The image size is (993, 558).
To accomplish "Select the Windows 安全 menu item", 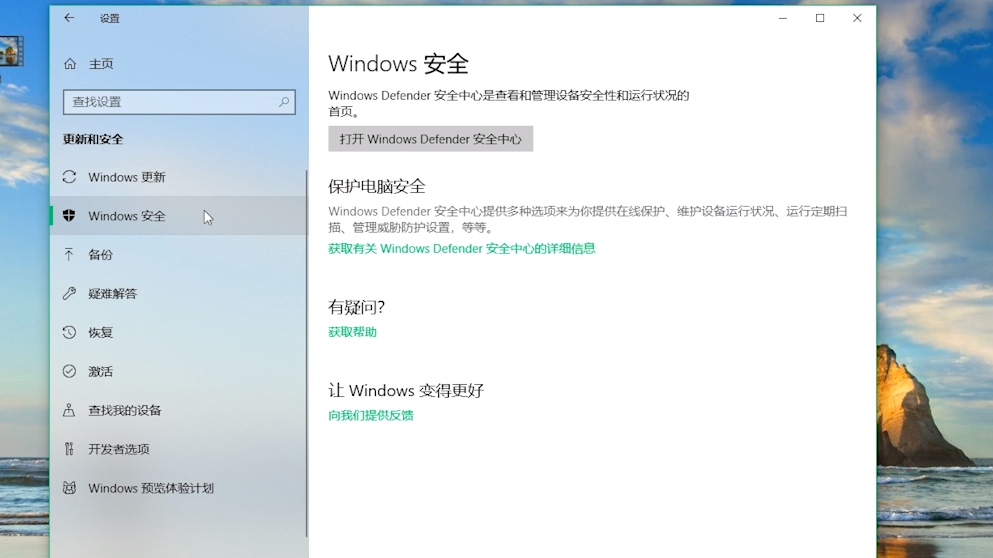I will point(179,215).
